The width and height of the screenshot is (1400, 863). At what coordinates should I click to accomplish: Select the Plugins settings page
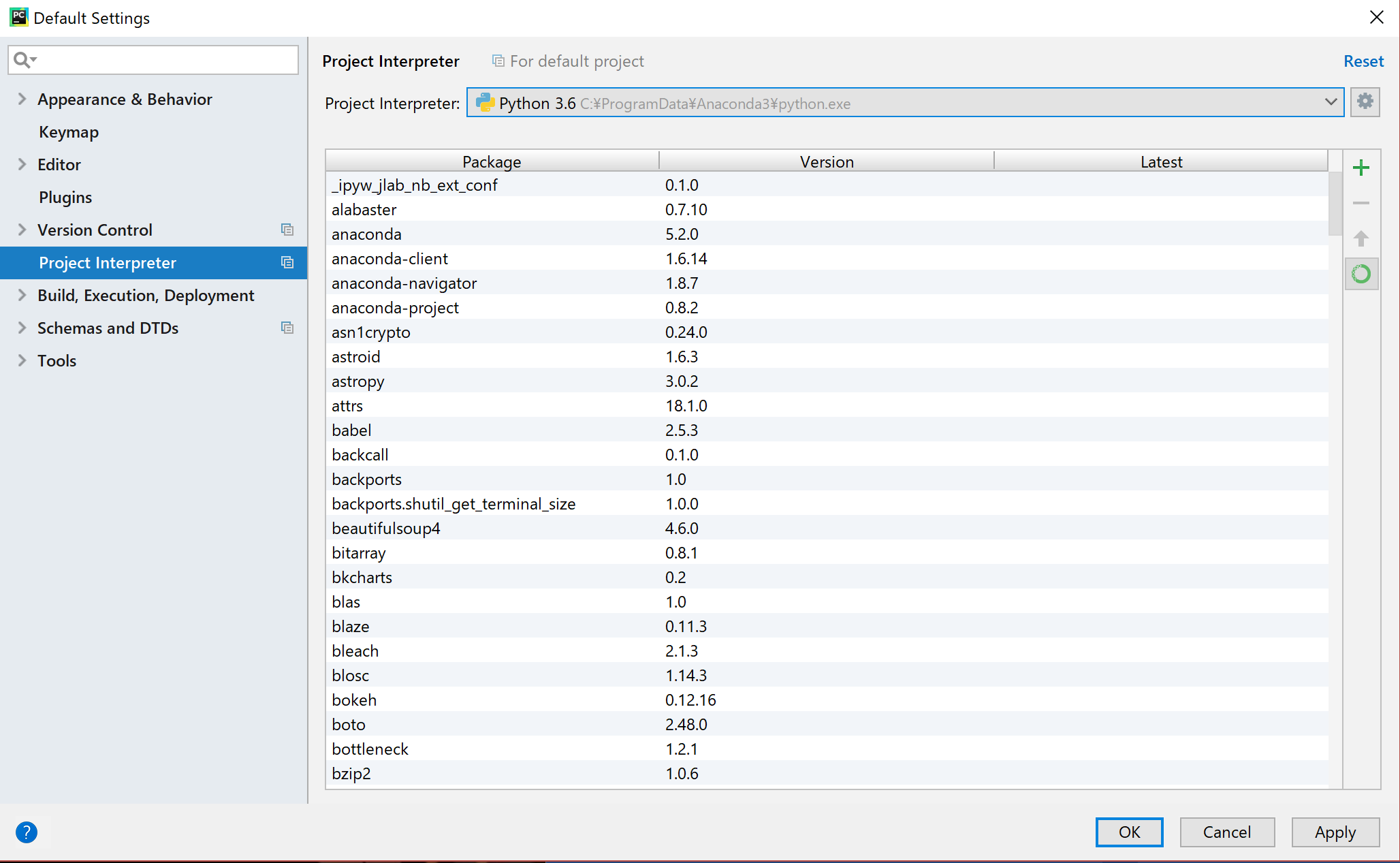[65, 197]
